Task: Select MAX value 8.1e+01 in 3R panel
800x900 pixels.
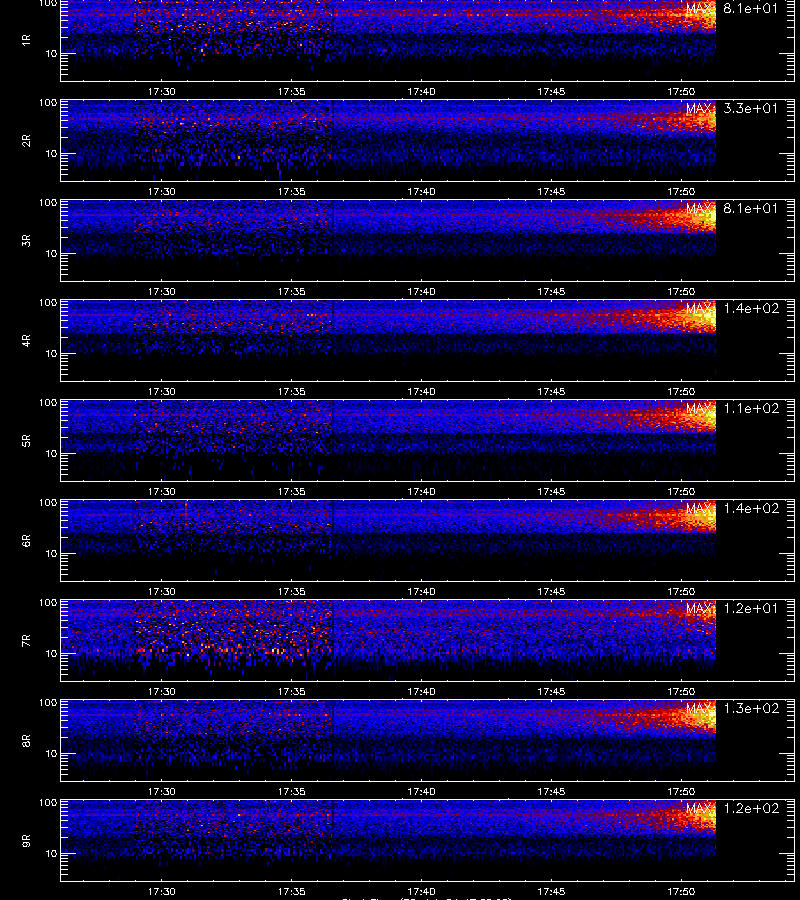Action: tap(751, 208)
